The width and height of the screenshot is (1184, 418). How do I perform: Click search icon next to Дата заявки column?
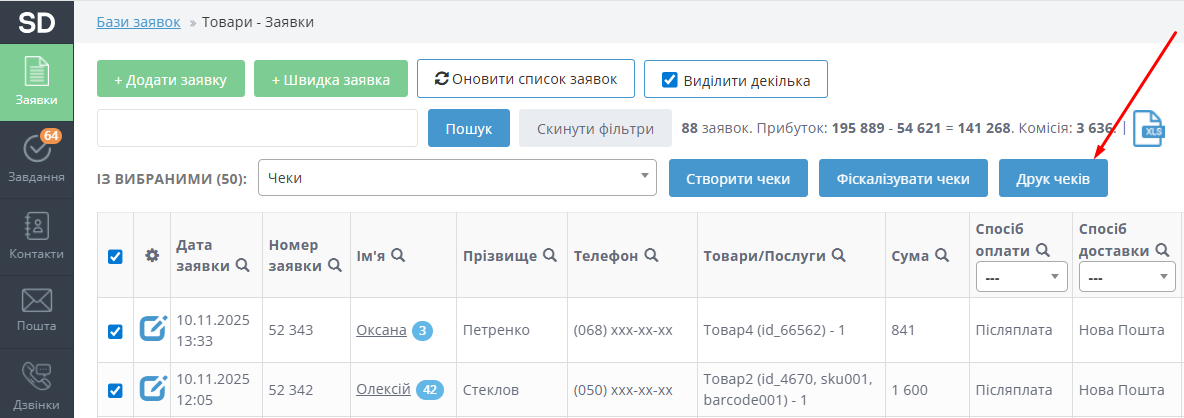242,266
